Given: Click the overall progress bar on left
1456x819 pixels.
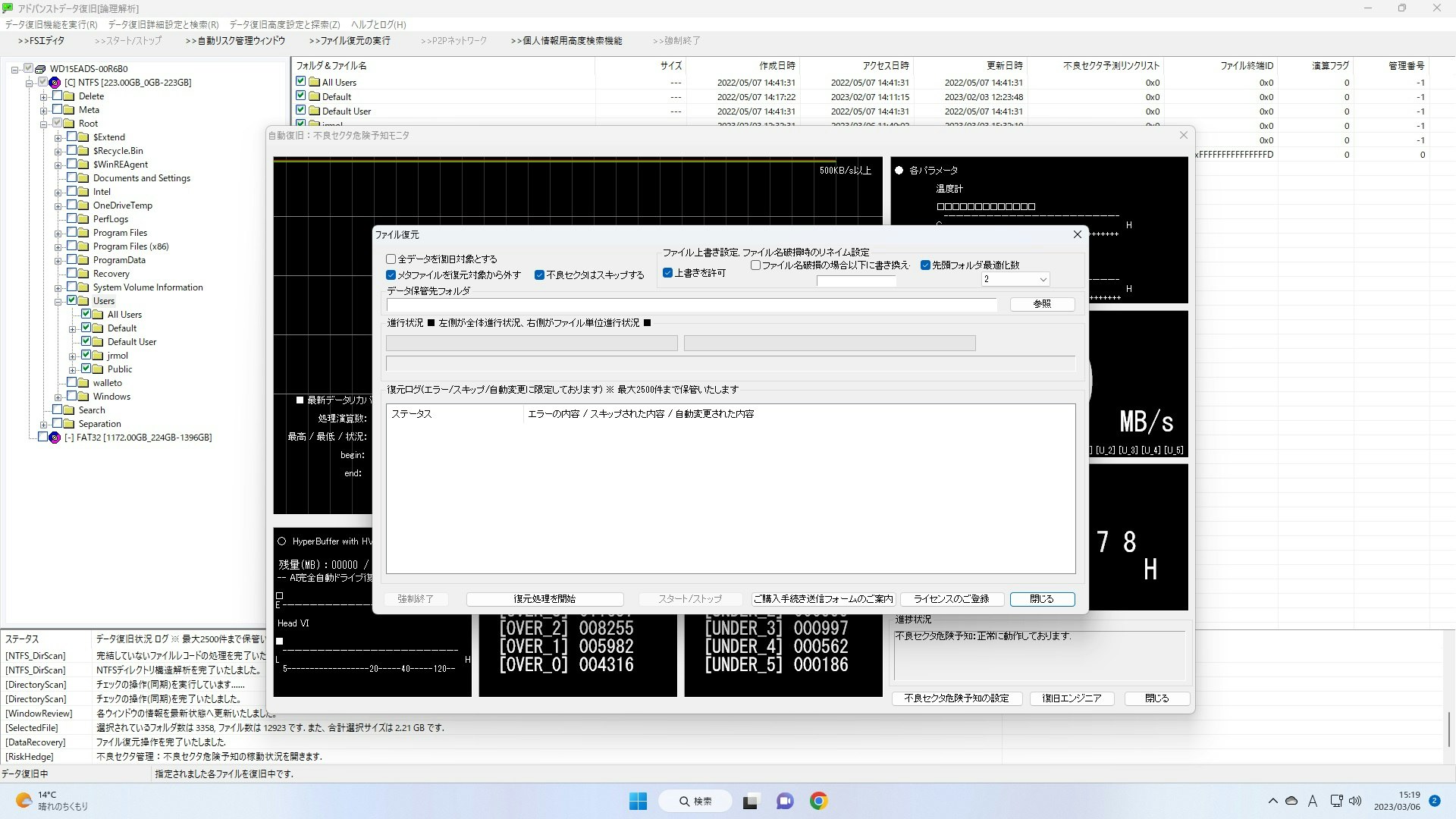Looking at the screenshot, I should [532, 344].
